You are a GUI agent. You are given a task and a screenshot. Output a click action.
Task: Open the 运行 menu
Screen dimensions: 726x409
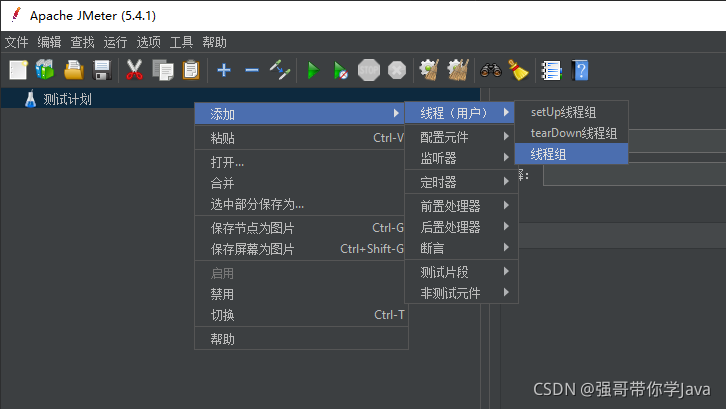[115, 43]
